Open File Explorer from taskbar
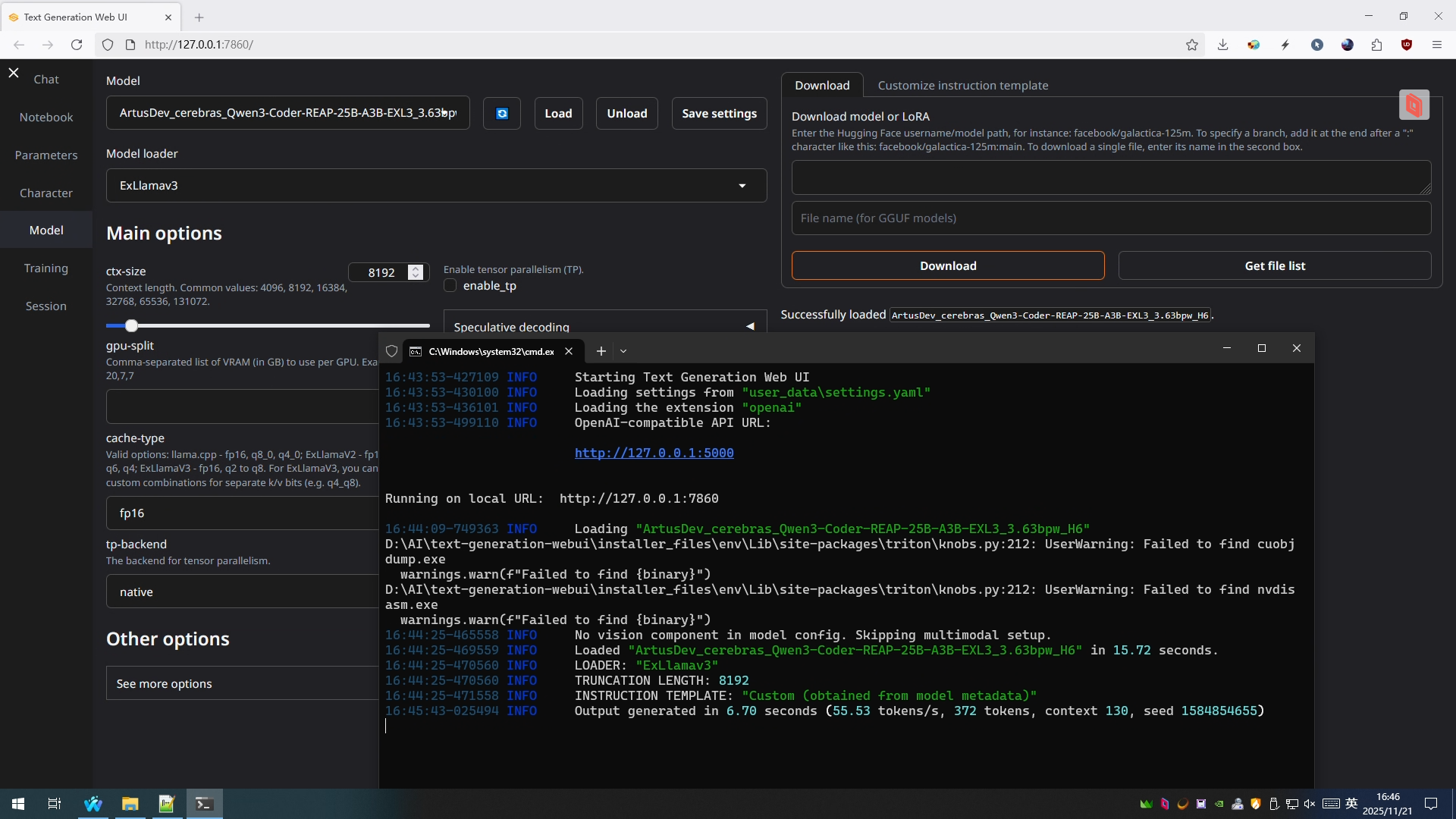 coord(130,804)
